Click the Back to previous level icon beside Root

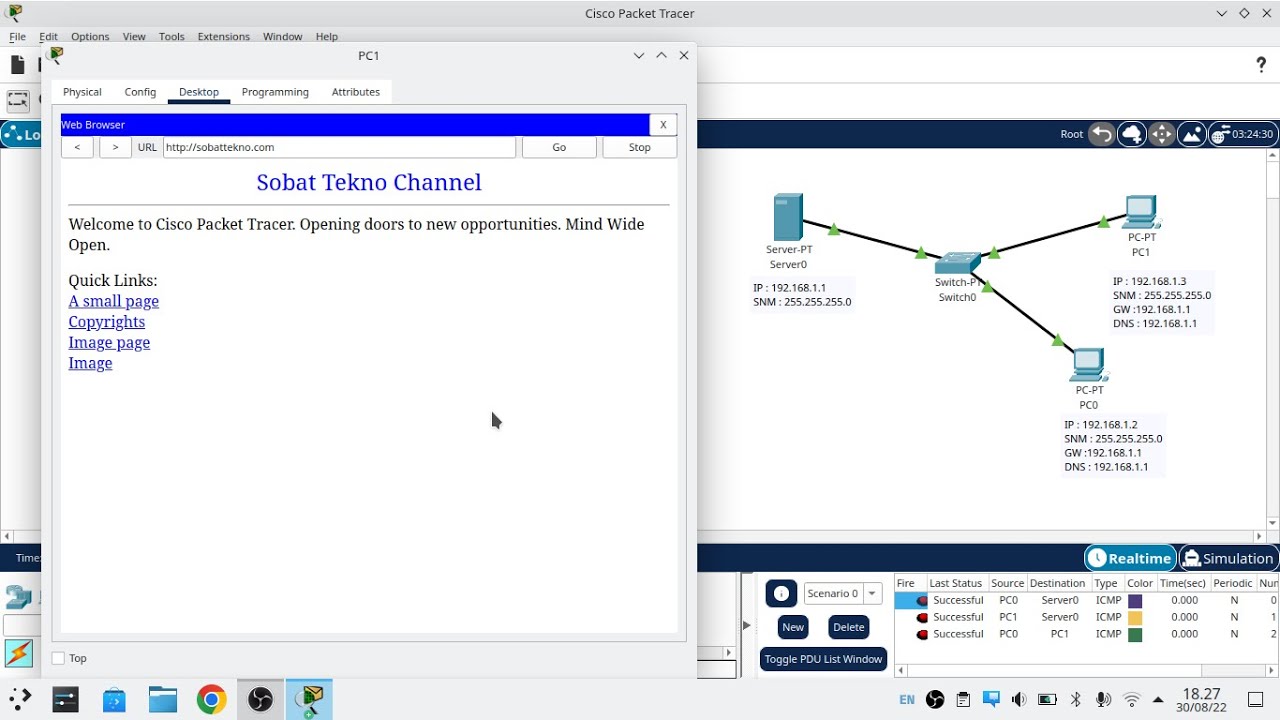1101,134
